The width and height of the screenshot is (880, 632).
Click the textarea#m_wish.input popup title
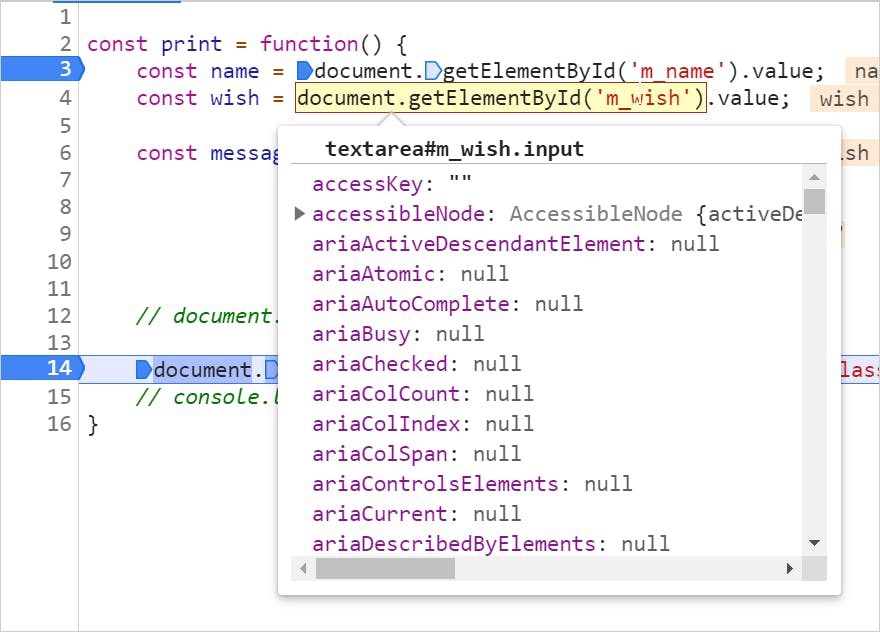click(x=455, y=149)
